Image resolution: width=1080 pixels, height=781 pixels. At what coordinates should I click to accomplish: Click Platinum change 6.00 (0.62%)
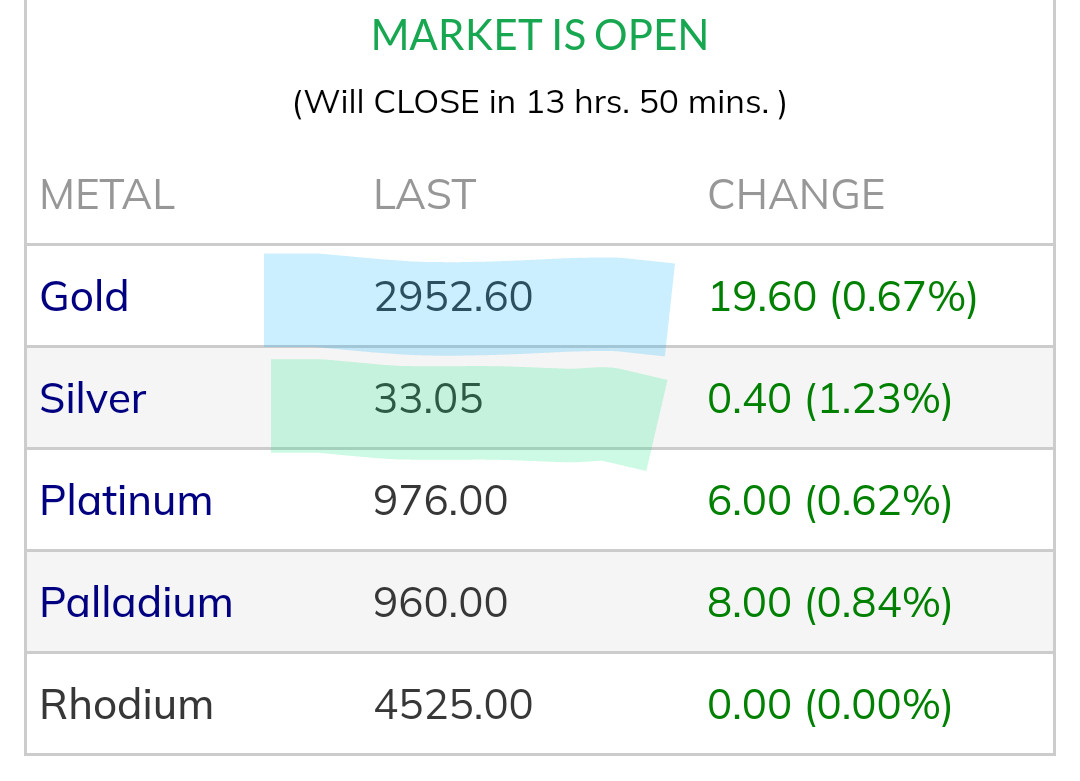click(x=829, y=501)
